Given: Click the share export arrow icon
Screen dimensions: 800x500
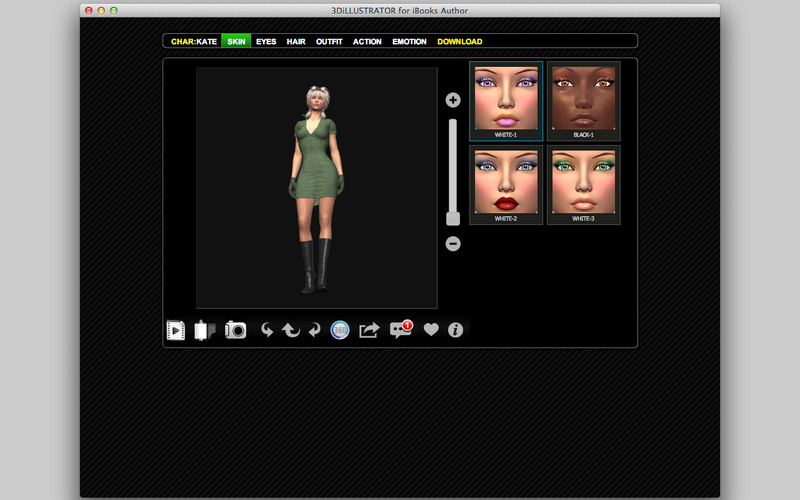Looking at the screenshot, I should [369, 330].
